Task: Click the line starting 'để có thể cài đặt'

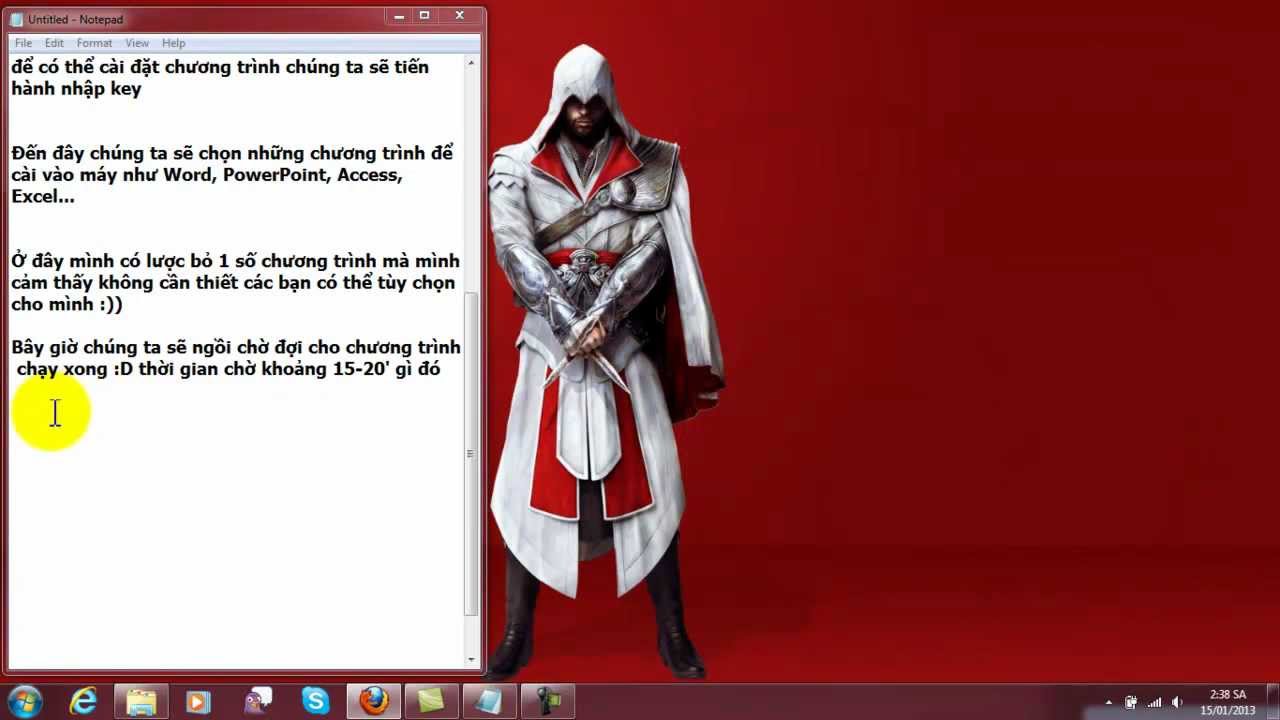Action: [220, 67]
